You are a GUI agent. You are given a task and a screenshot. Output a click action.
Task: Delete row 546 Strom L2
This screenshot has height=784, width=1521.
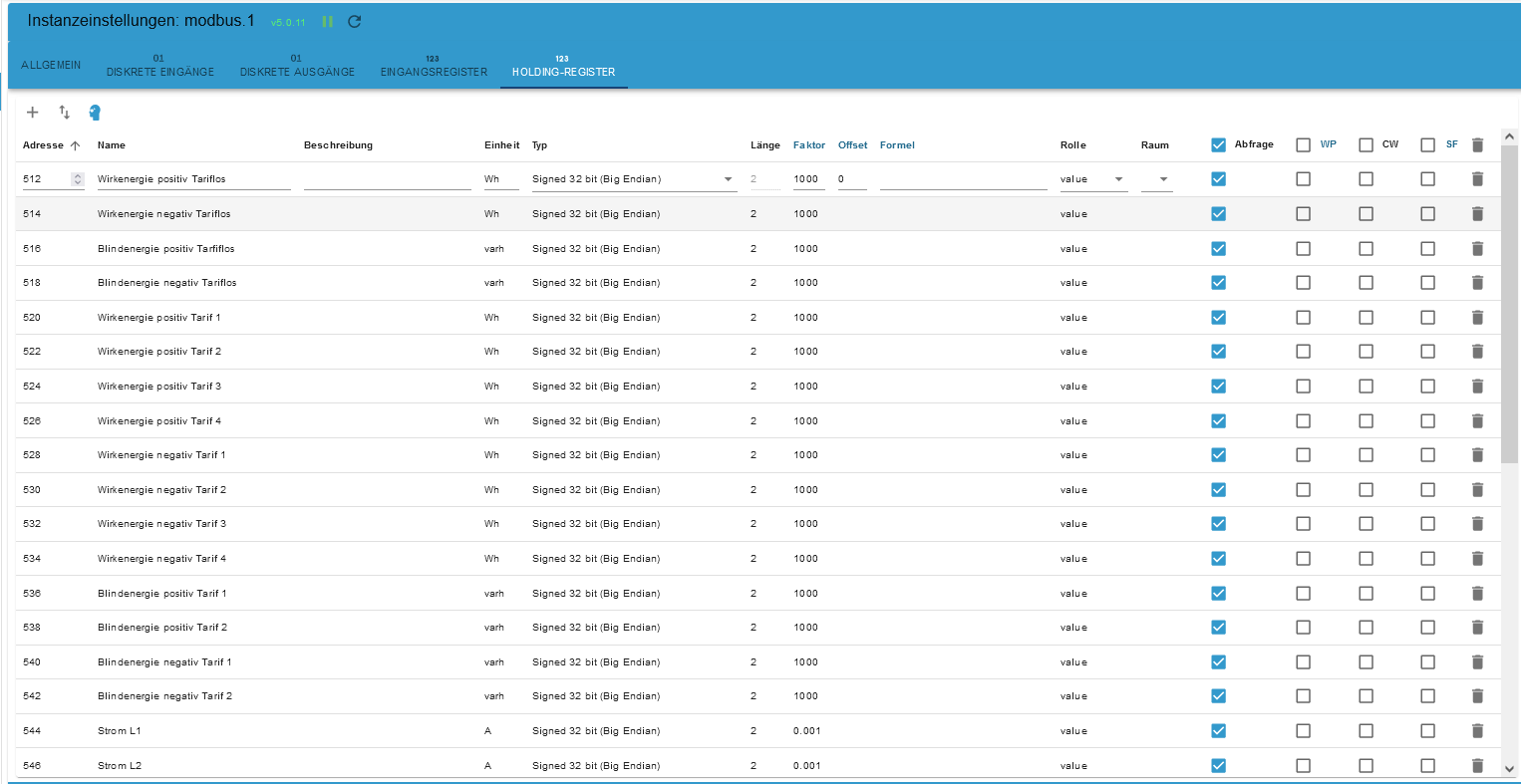pyautogui.click(x=1477, y=766)
